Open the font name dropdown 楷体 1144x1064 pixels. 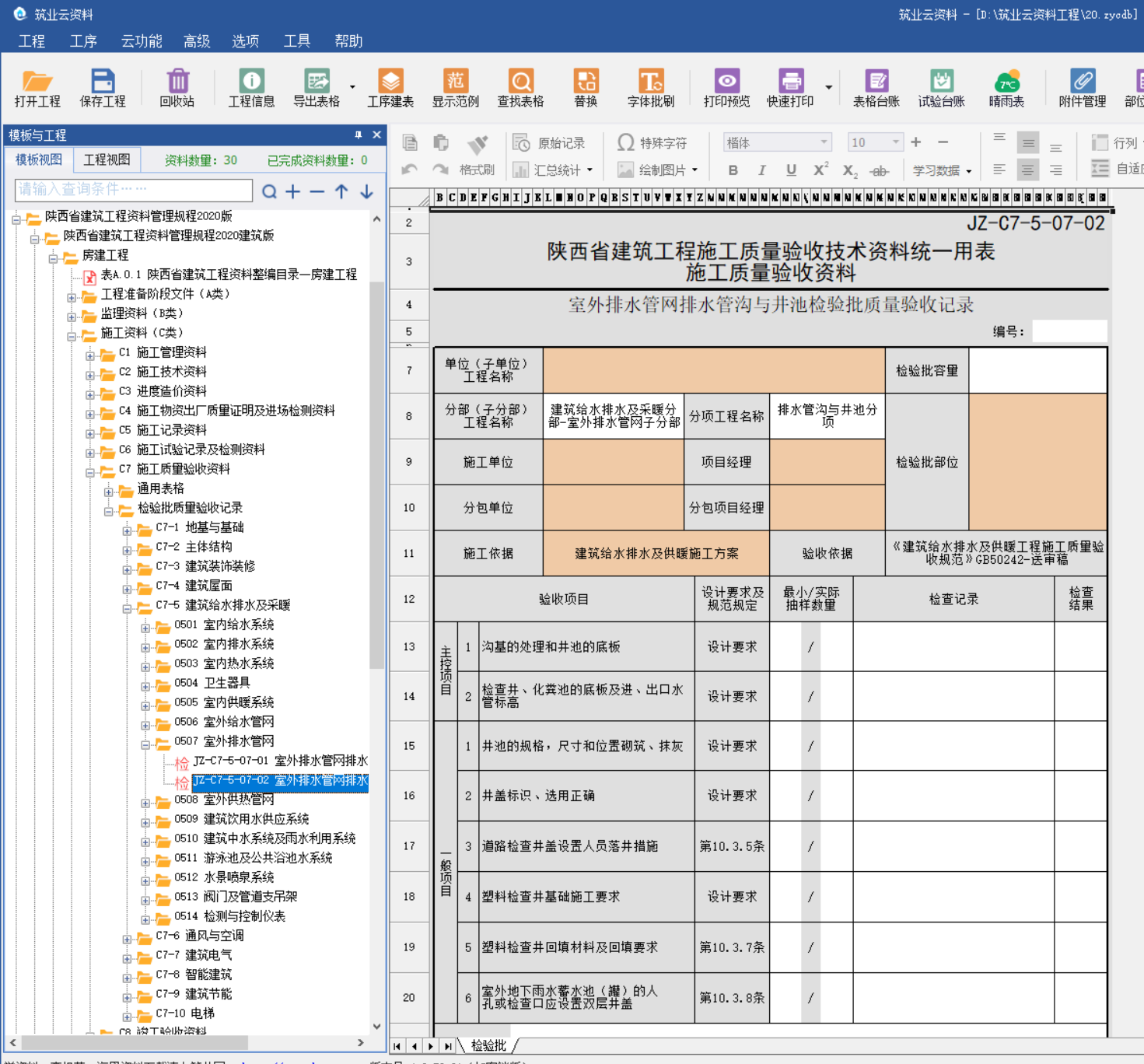824,142
